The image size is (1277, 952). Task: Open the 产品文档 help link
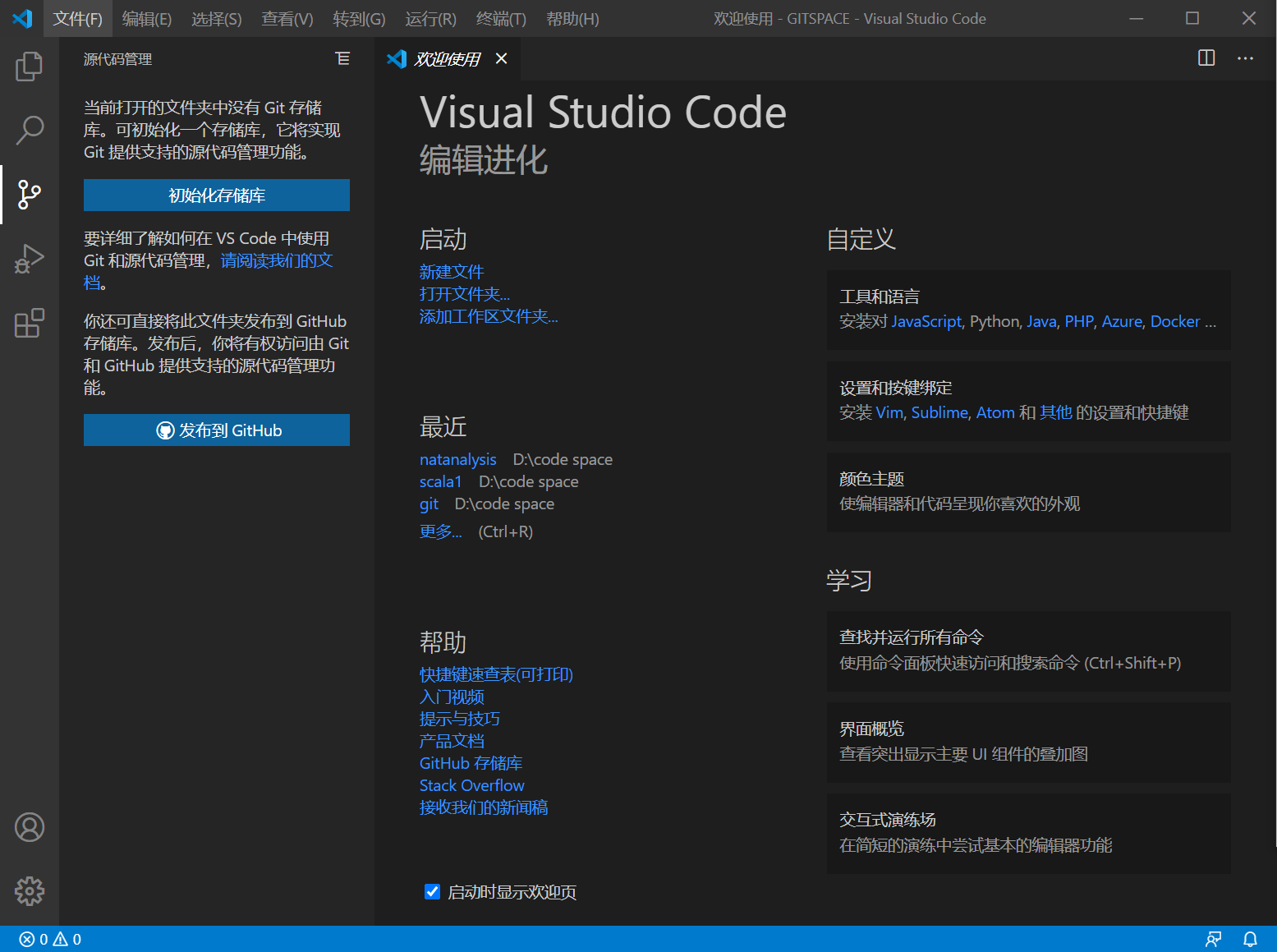(x=452, y=741)
